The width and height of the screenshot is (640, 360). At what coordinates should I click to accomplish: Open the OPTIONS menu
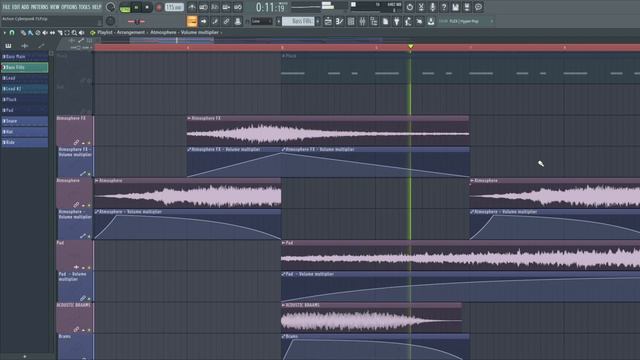click(x=69, y=7)
